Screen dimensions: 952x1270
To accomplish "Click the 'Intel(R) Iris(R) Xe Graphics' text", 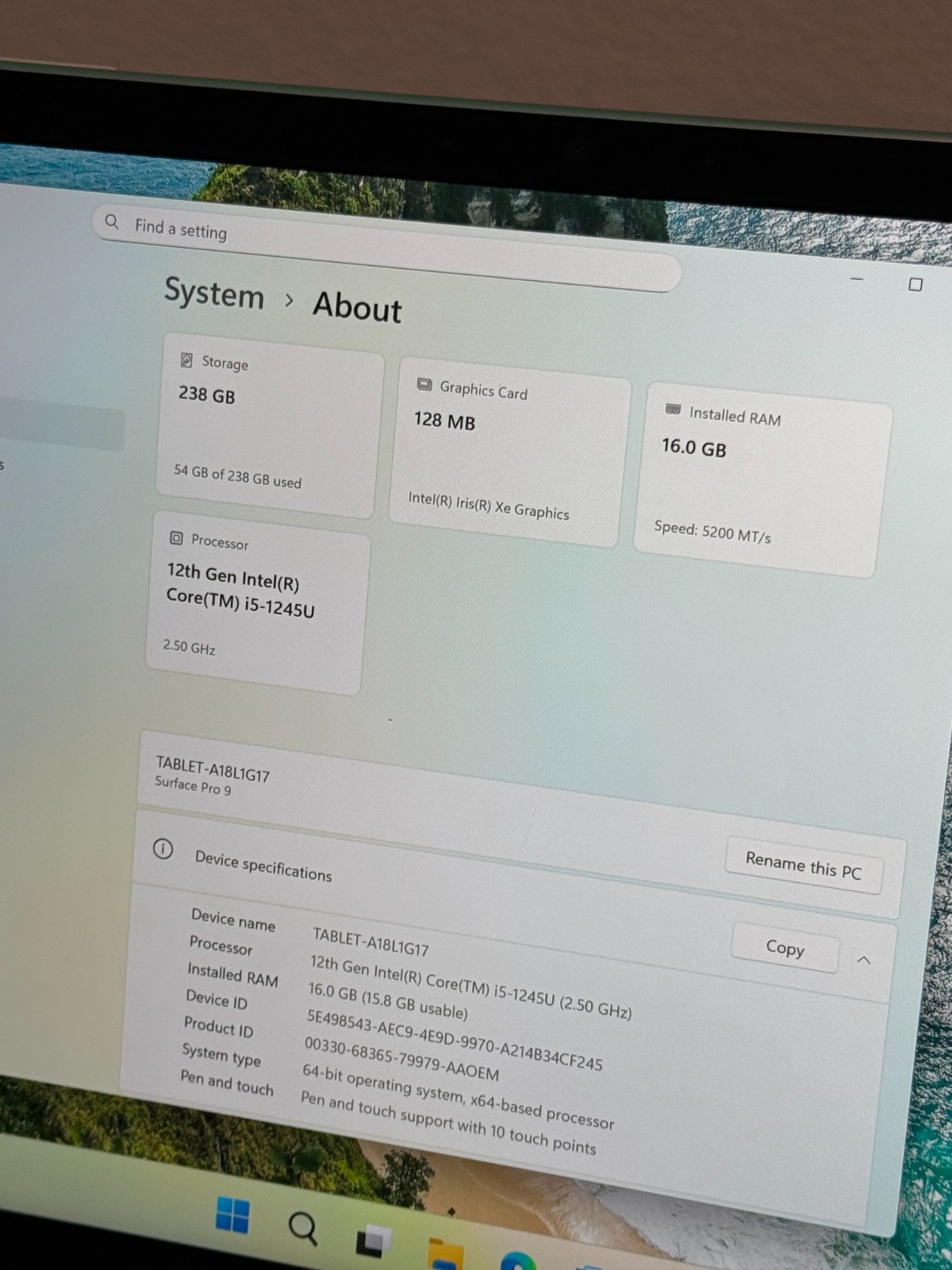I will (x=489, y=506).
